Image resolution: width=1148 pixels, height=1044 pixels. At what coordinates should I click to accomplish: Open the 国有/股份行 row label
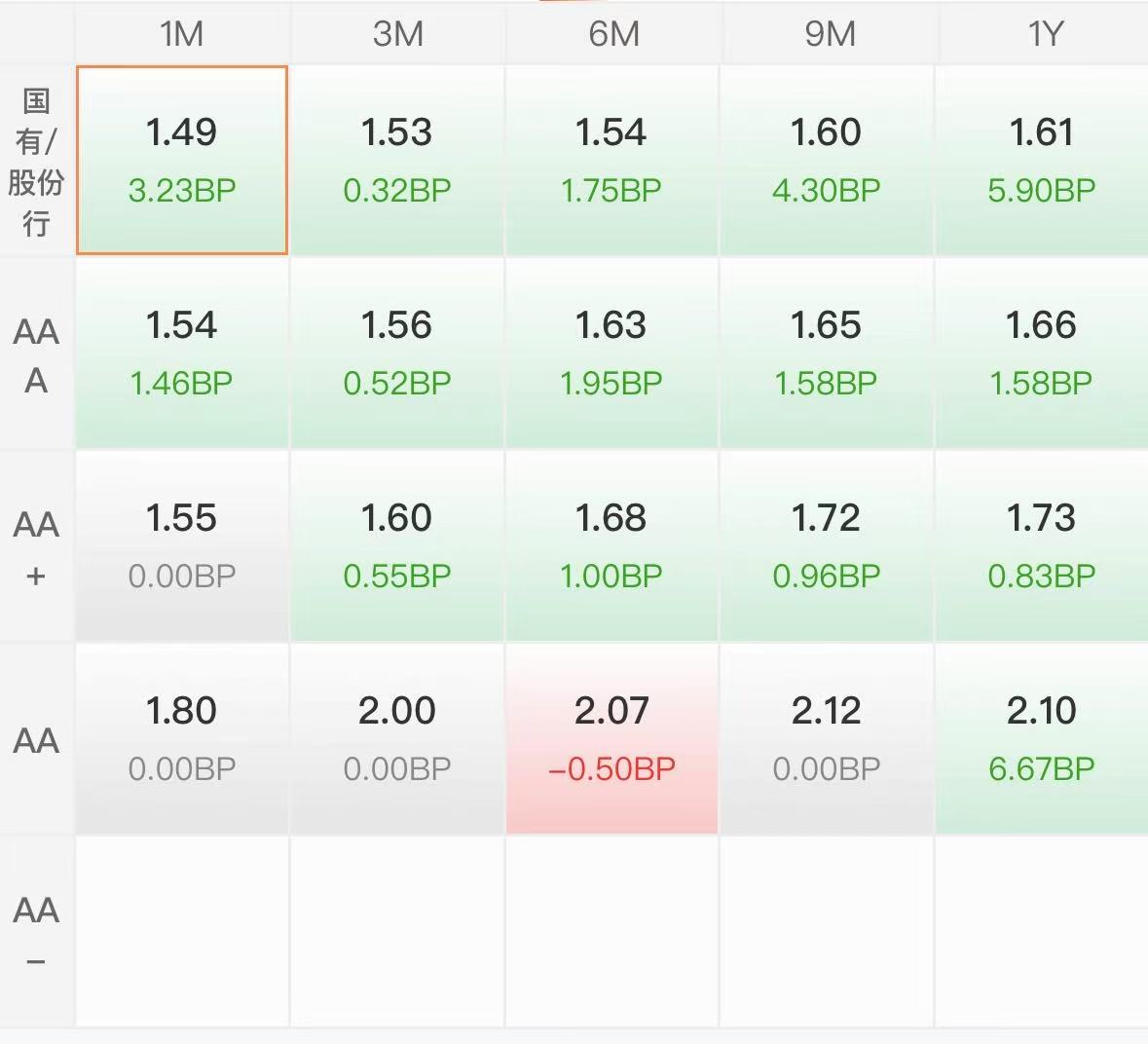pos(37,161)
